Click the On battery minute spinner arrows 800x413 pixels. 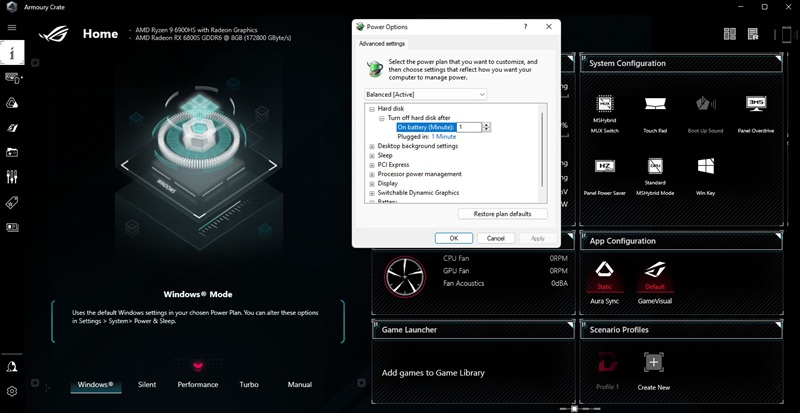tap(486, 127)
